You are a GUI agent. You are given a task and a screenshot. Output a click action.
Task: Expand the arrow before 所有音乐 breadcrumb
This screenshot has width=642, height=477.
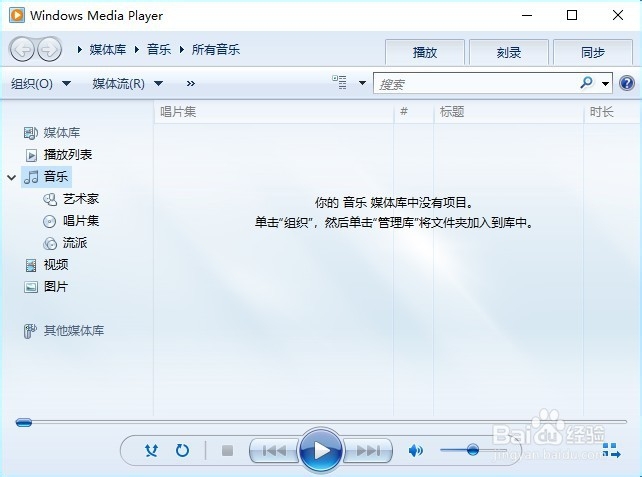(x=182, y=50)
